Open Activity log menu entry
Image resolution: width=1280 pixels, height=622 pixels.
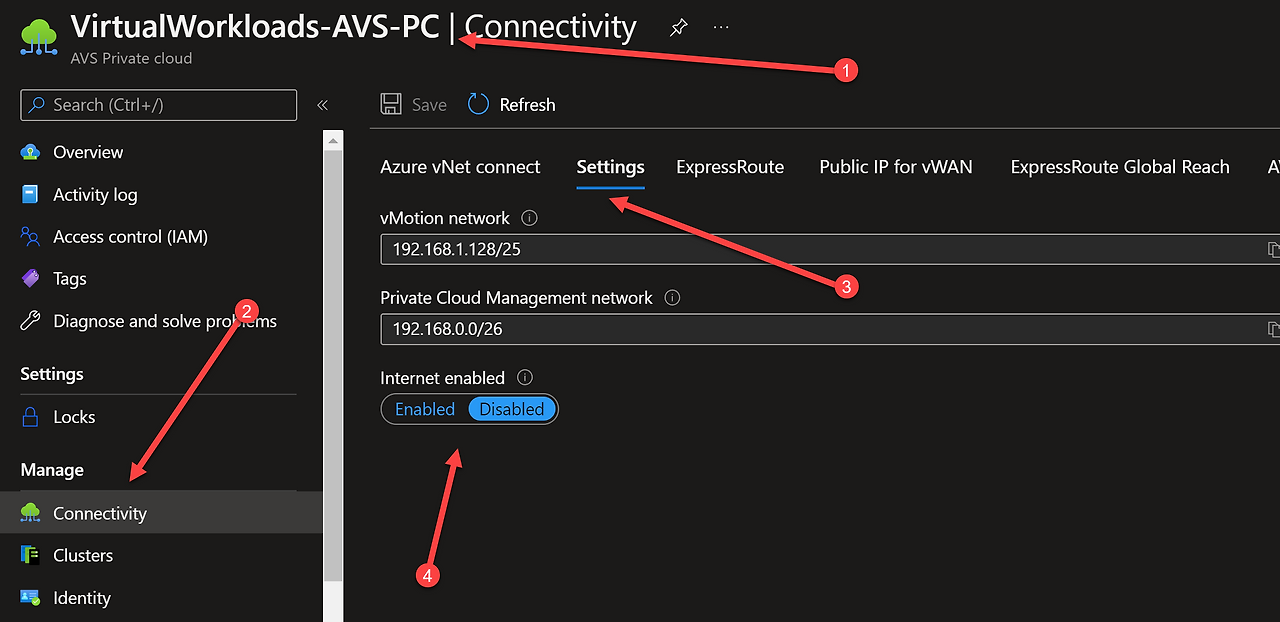pyautogui.click(x=95, y=195)
